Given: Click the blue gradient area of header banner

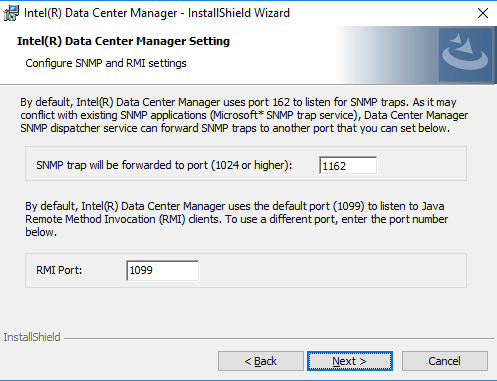Looking at the screenshot, I should (x=387, y=55).
